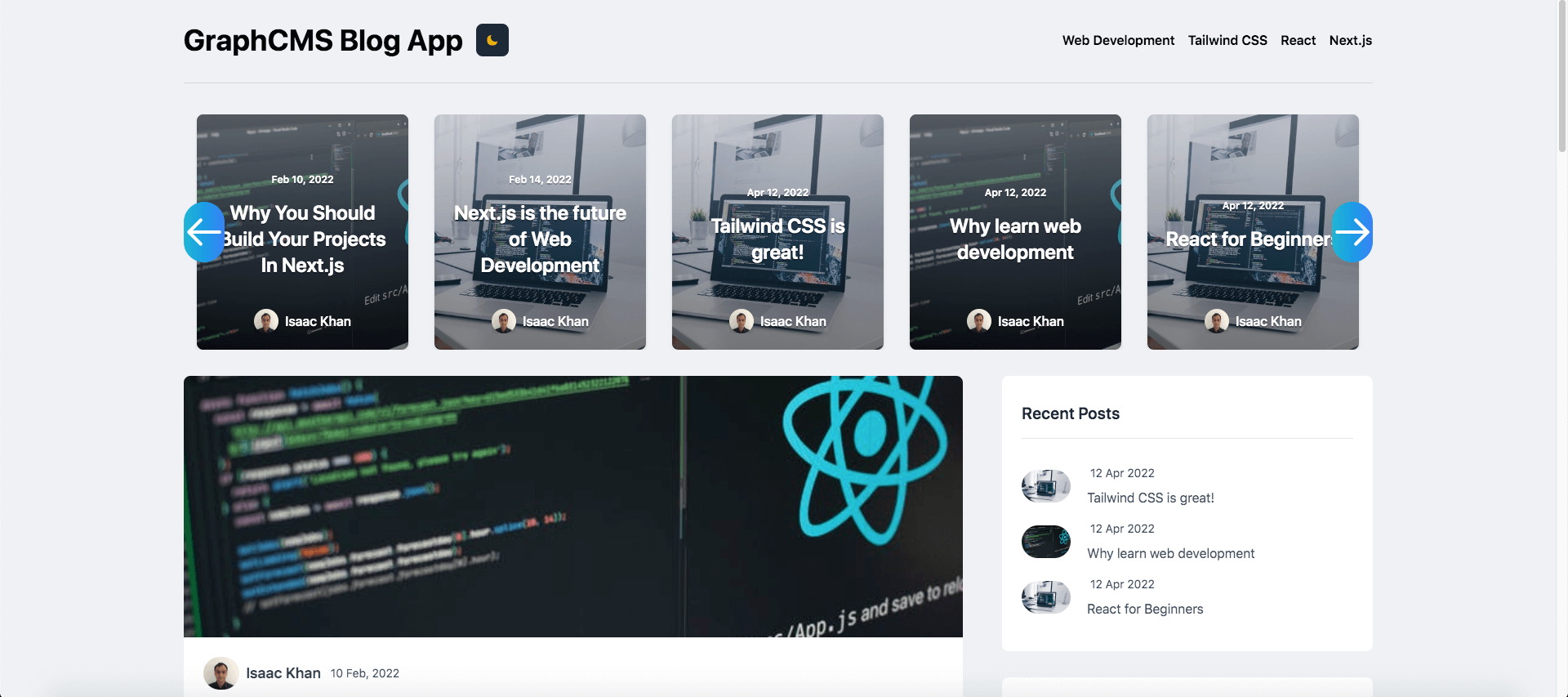Viewport: 1568px width, 697px height.
Task: Toggle dark mode with the moon icon
Action: tap(492, 40)
